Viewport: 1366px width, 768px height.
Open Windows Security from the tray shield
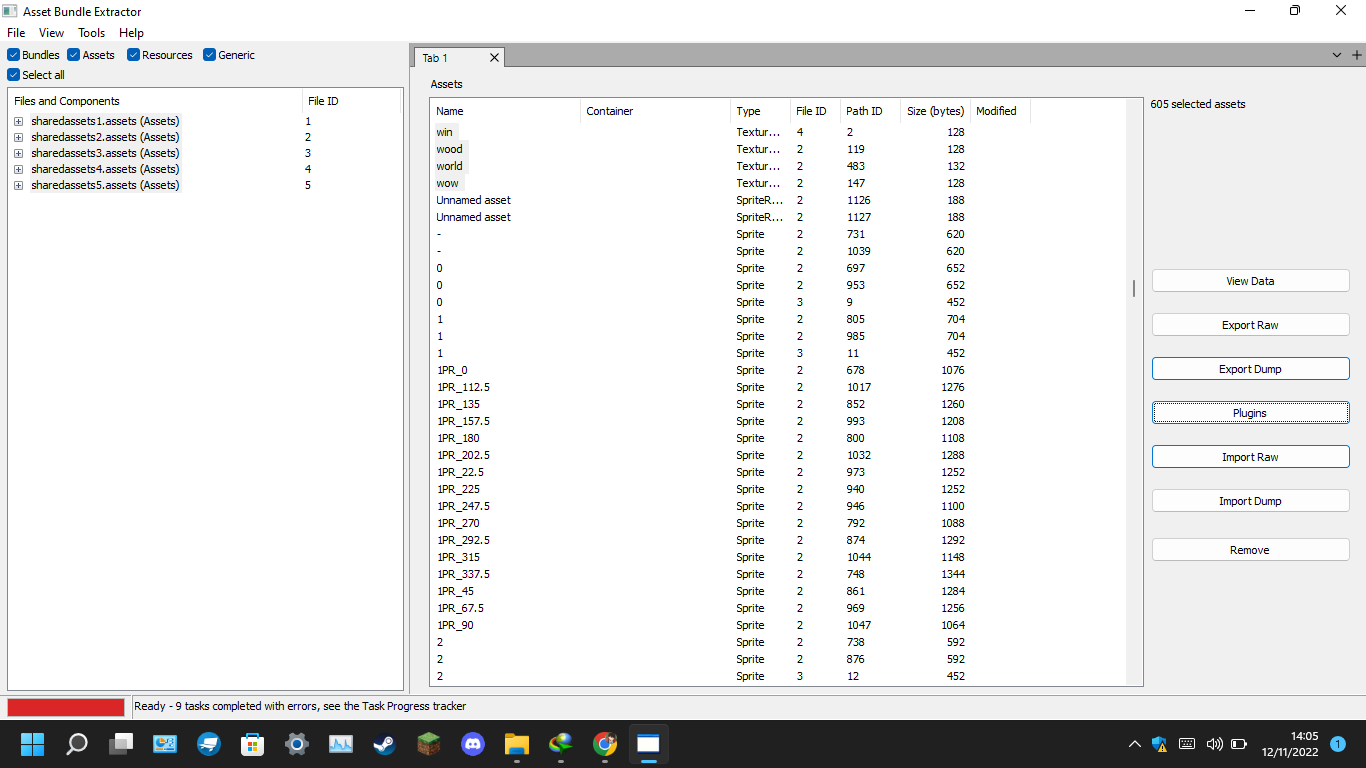coord(1158,744)
